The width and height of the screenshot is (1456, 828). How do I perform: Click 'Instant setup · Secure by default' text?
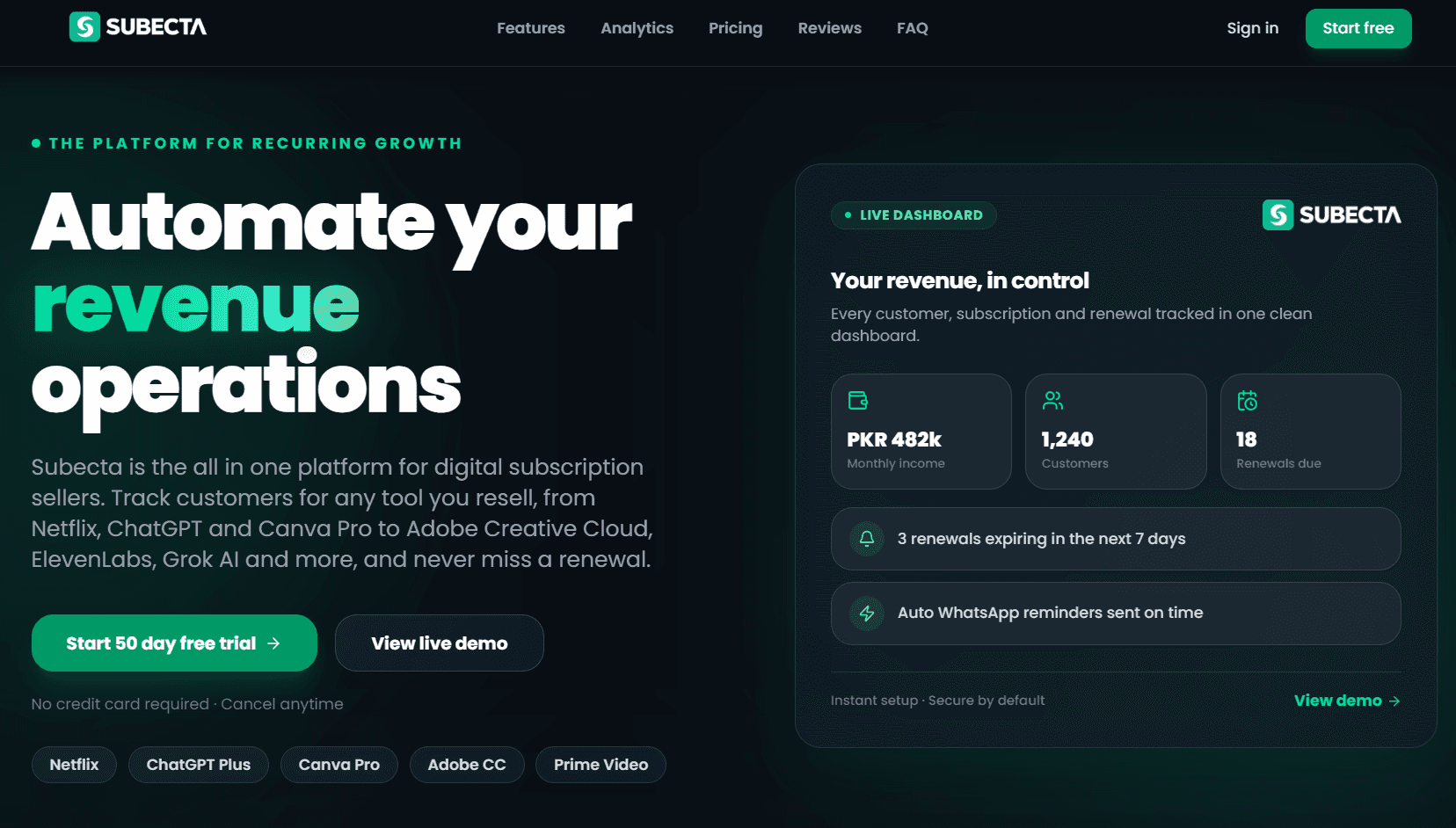(938, 701)
